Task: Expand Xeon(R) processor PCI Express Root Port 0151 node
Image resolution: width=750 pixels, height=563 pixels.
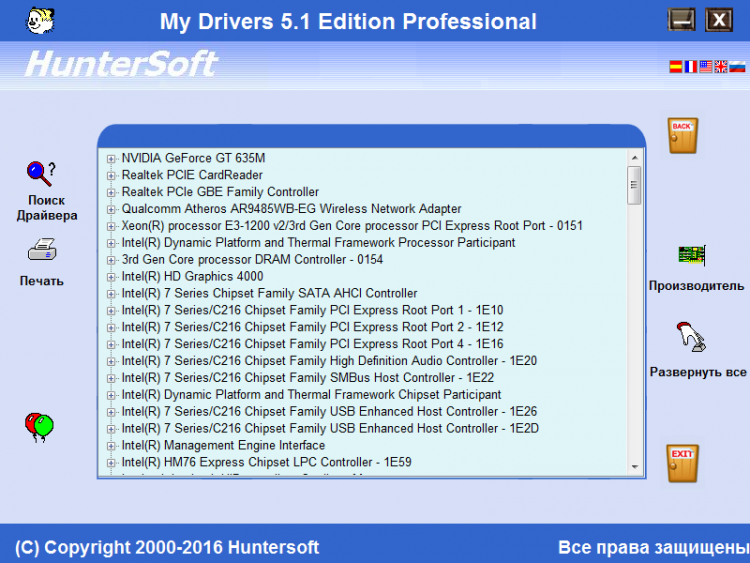Action: pyautogui.click(x=111, y=226)
